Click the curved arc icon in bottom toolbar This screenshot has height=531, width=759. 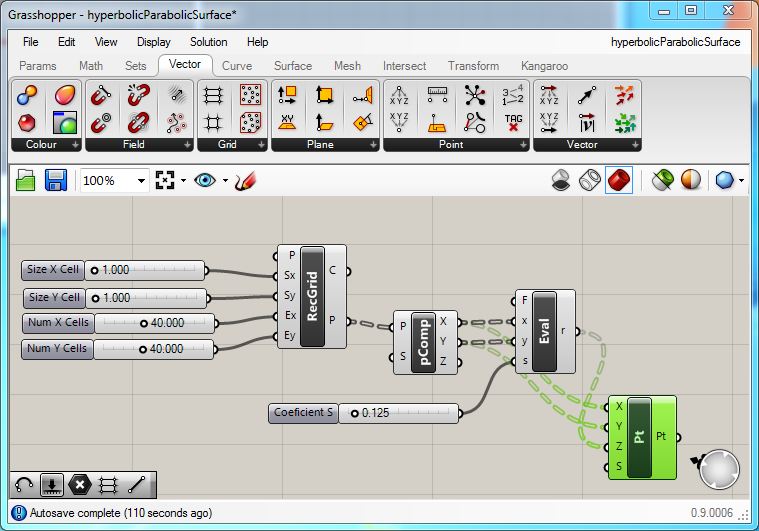click(x=24, y=485)
